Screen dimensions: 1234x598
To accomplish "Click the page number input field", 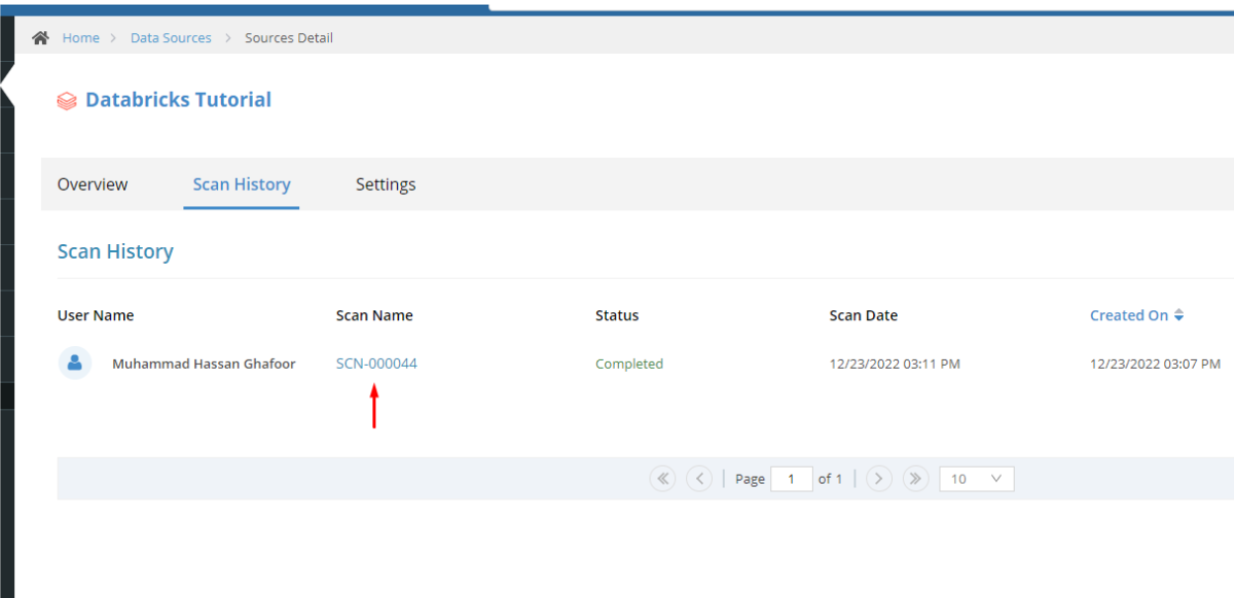I will click(792, 479).
